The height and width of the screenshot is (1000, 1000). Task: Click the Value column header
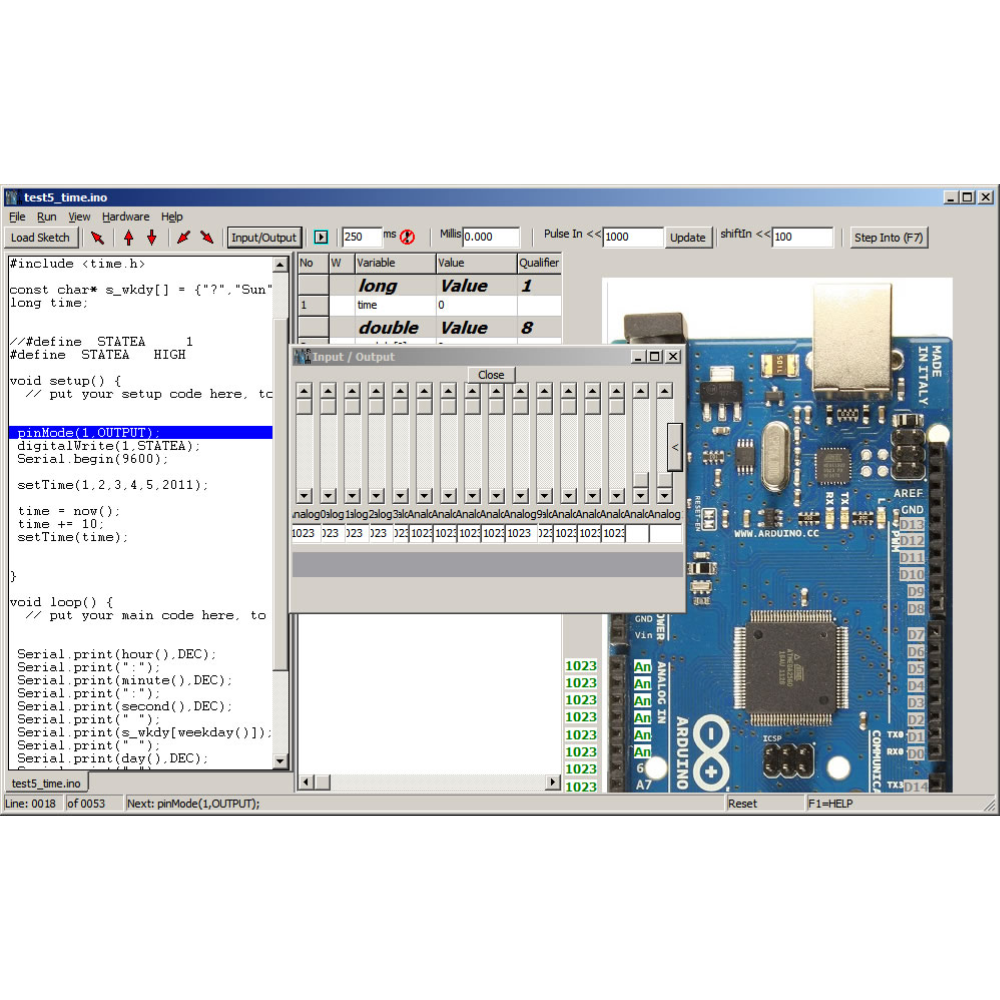click(x=476, y=263)
